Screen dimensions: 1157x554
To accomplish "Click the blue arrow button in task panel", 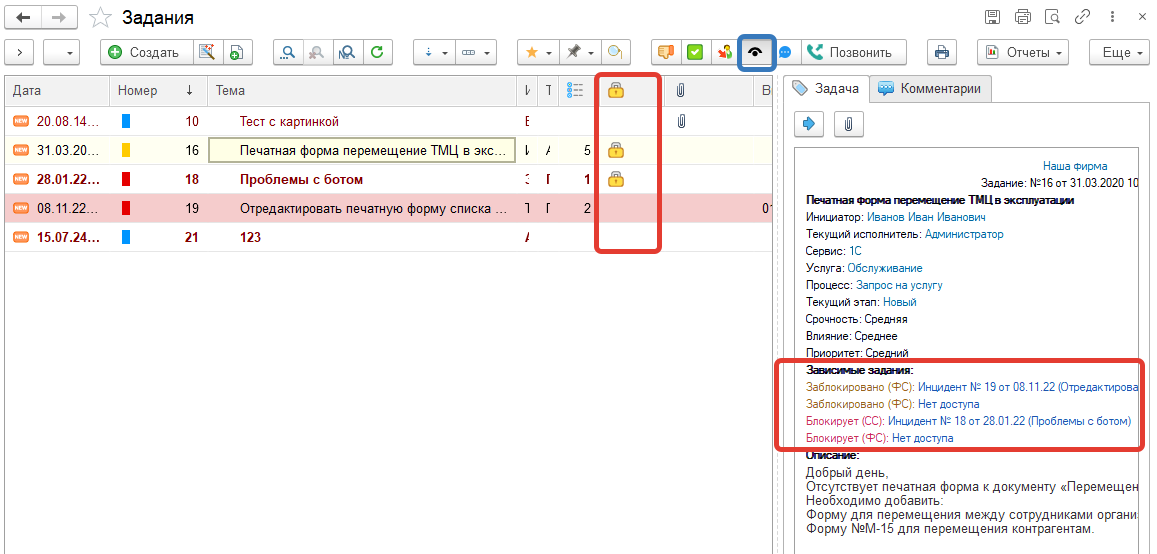I will (x=809, y=124).
